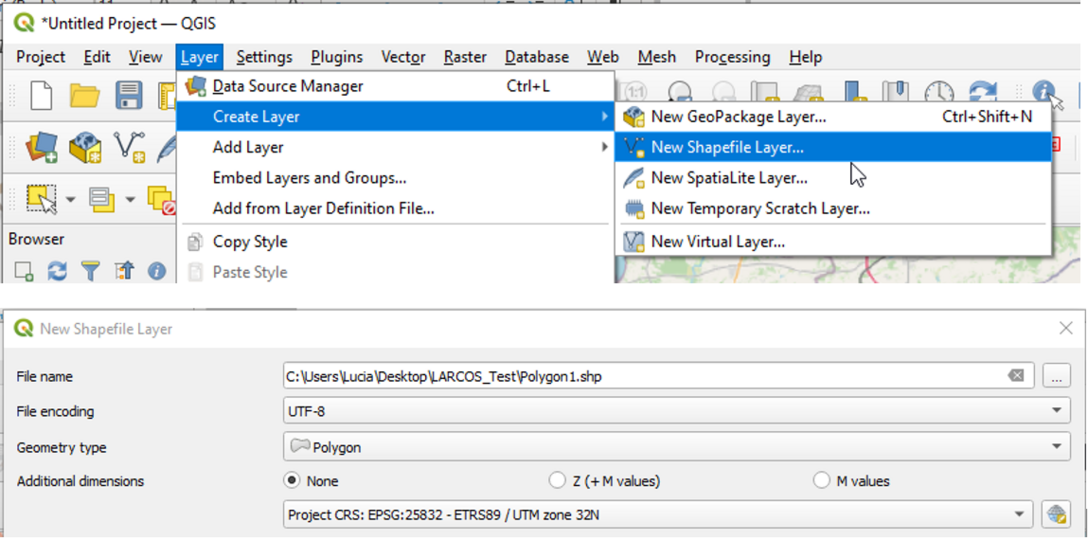This screenshot has height=540, width=1088.
Task: Choose New SpatiaLite Layer menu entry
Action: click(x=833, y=178)
